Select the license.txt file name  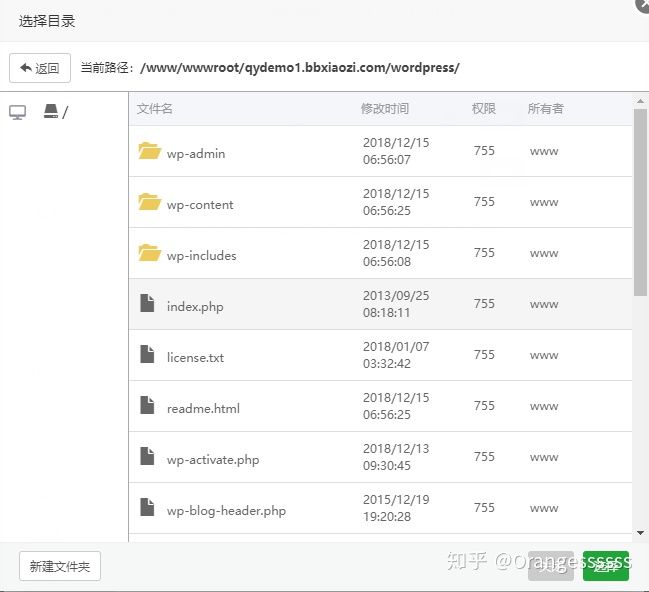pyautogui.click(x=195, y=358)
